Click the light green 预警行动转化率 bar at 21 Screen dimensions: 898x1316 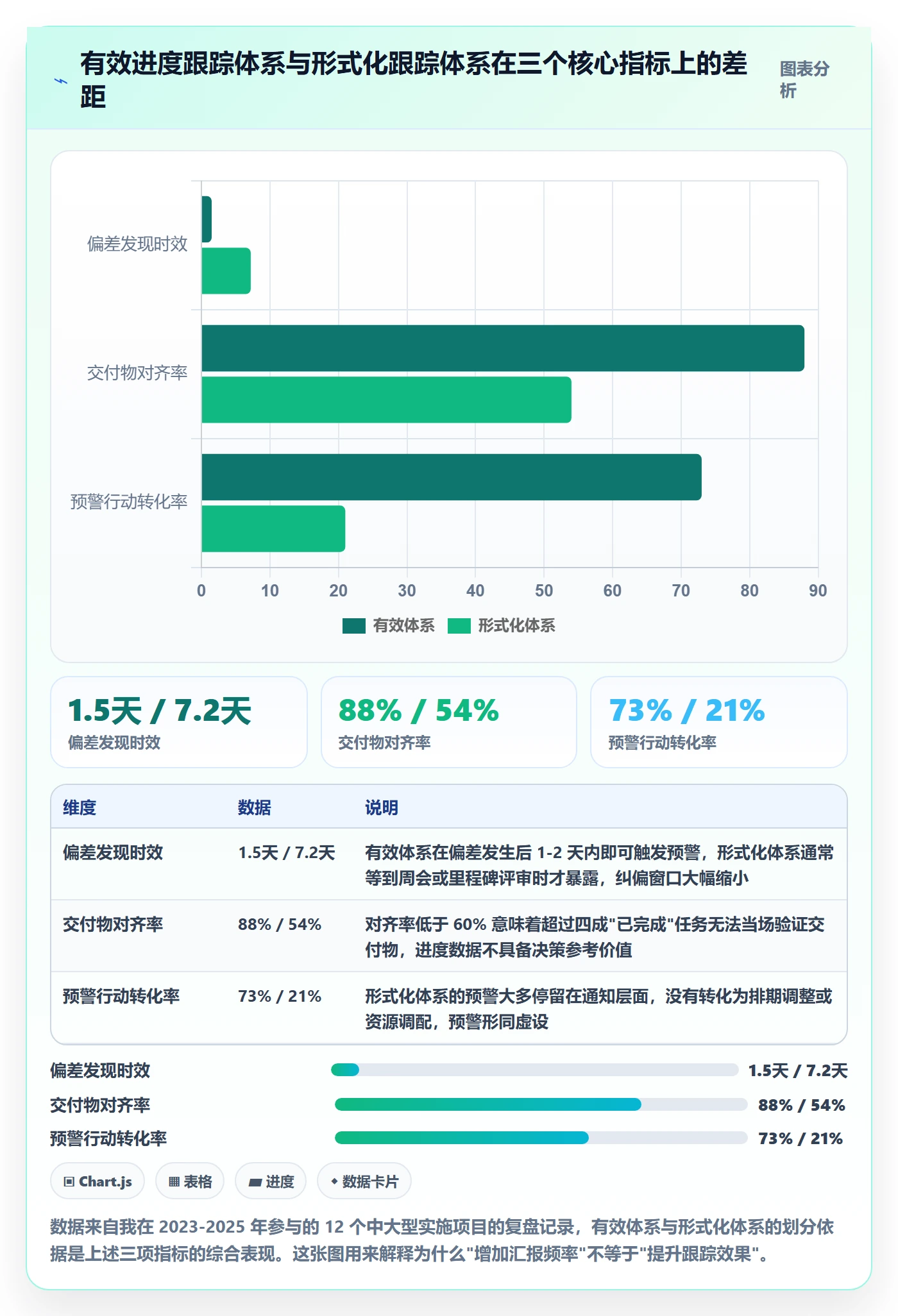[x=273, y=528]
